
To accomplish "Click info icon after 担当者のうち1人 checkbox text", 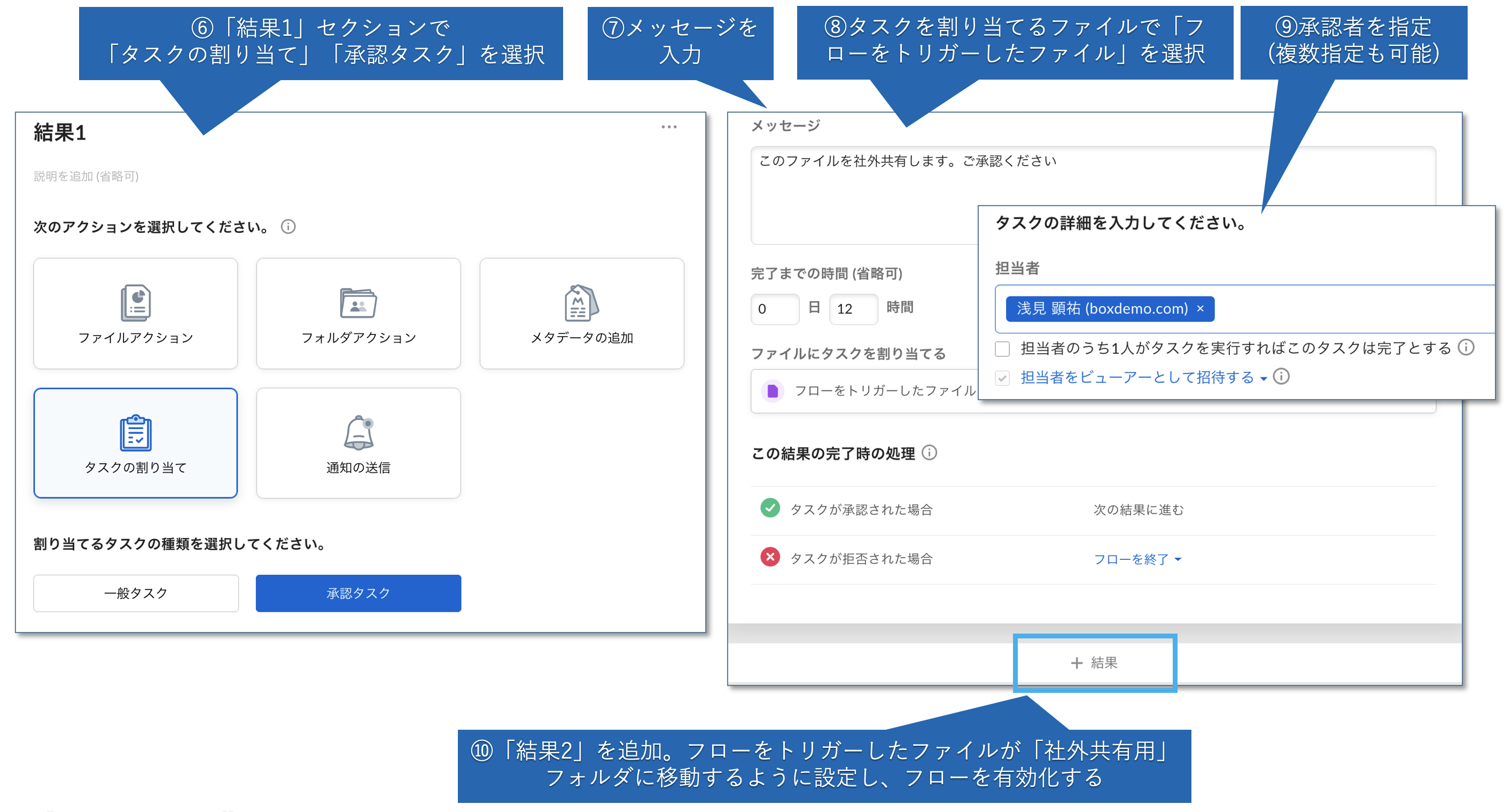I will pos(1466,347).
